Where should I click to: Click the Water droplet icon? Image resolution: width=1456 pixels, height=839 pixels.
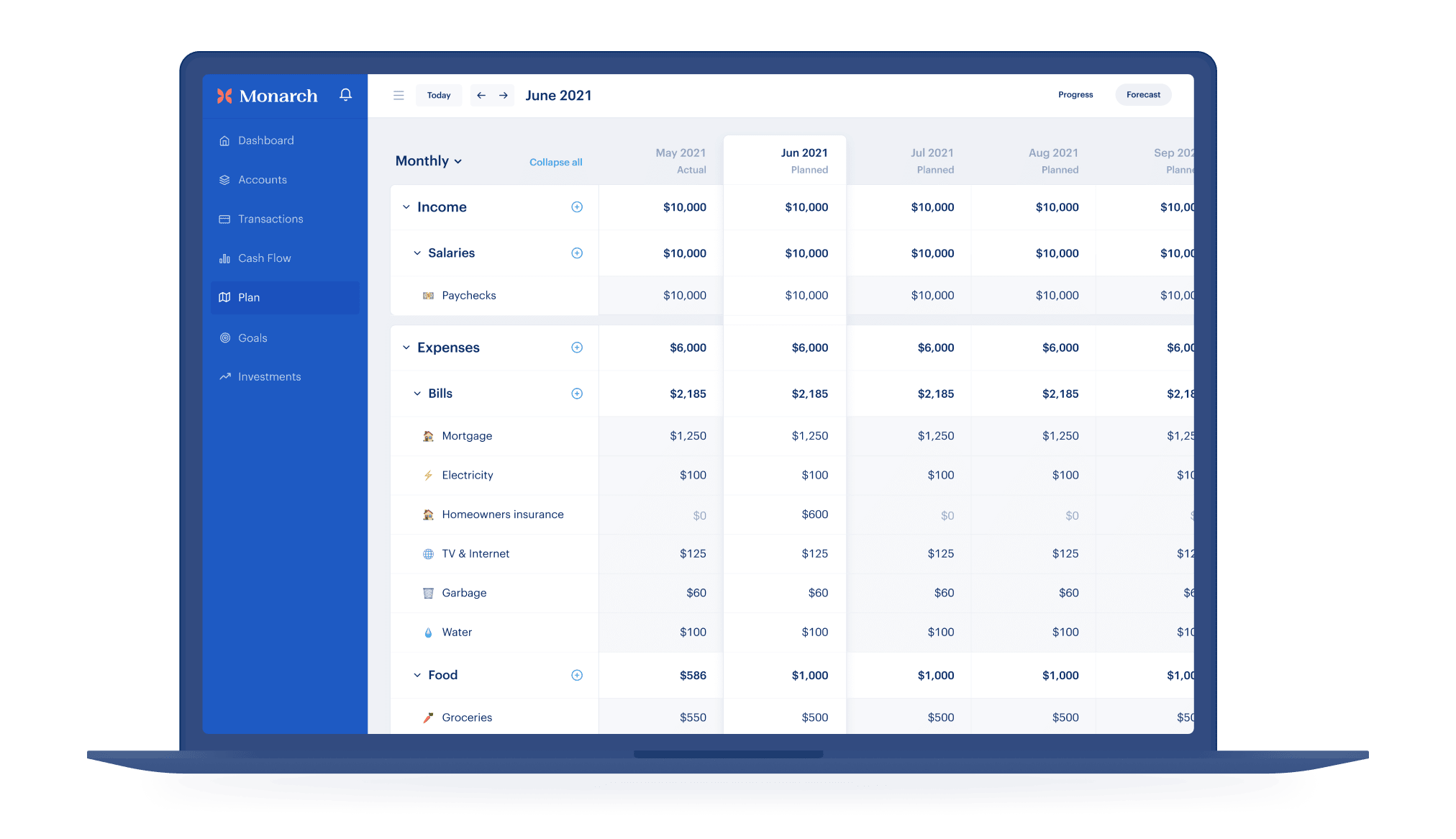click(x=428, y=632)
